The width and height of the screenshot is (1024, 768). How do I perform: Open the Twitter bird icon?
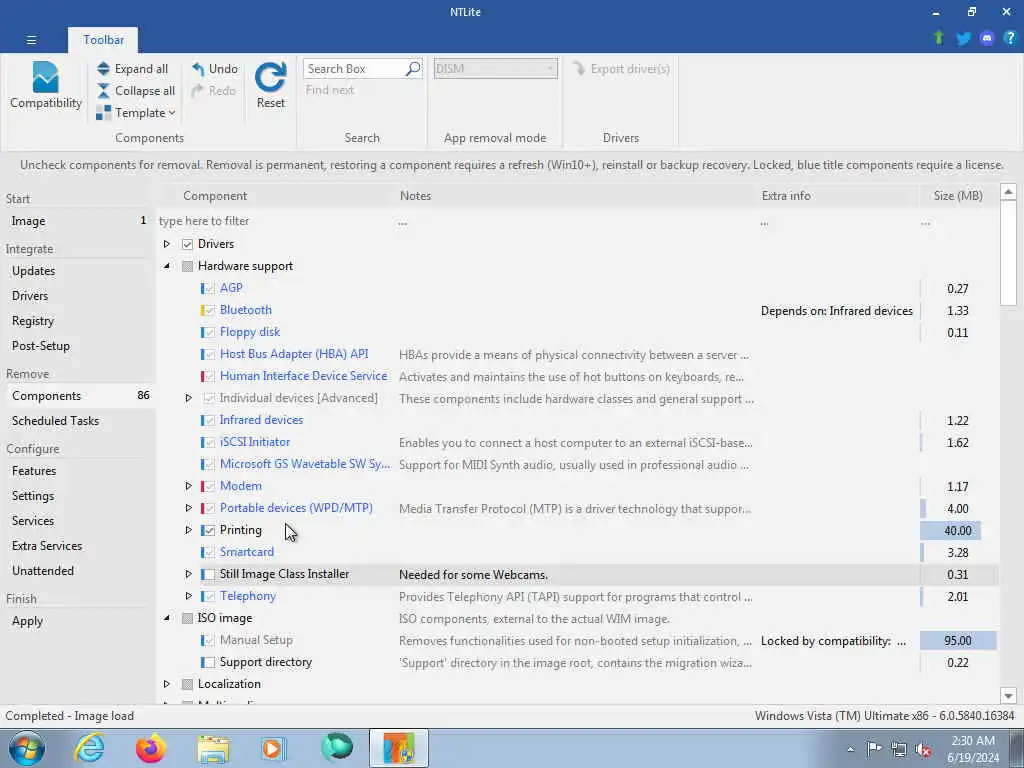[x=963, y=39]
